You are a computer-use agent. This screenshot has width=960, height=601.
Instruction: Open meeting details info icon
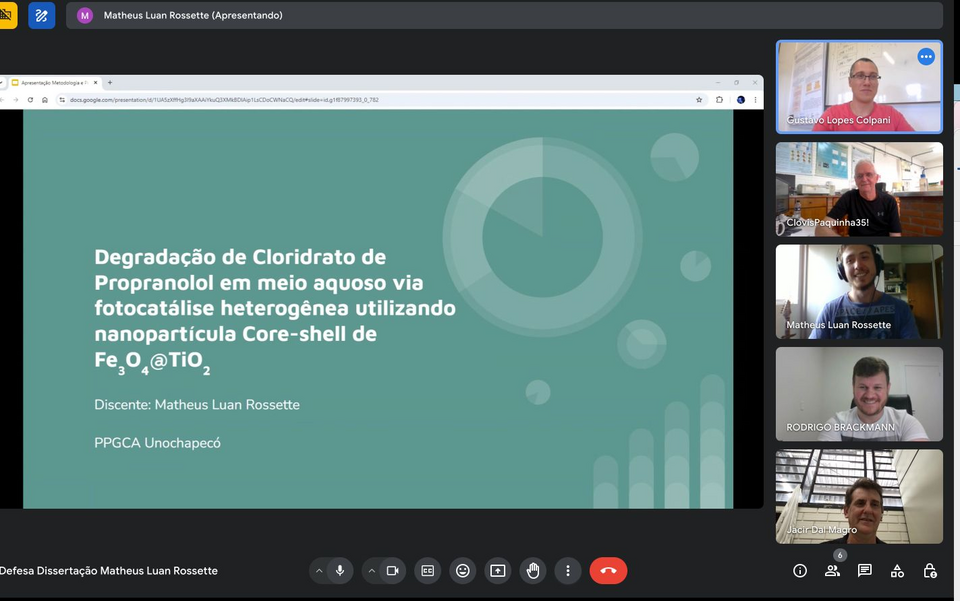[x=800, y=571]
